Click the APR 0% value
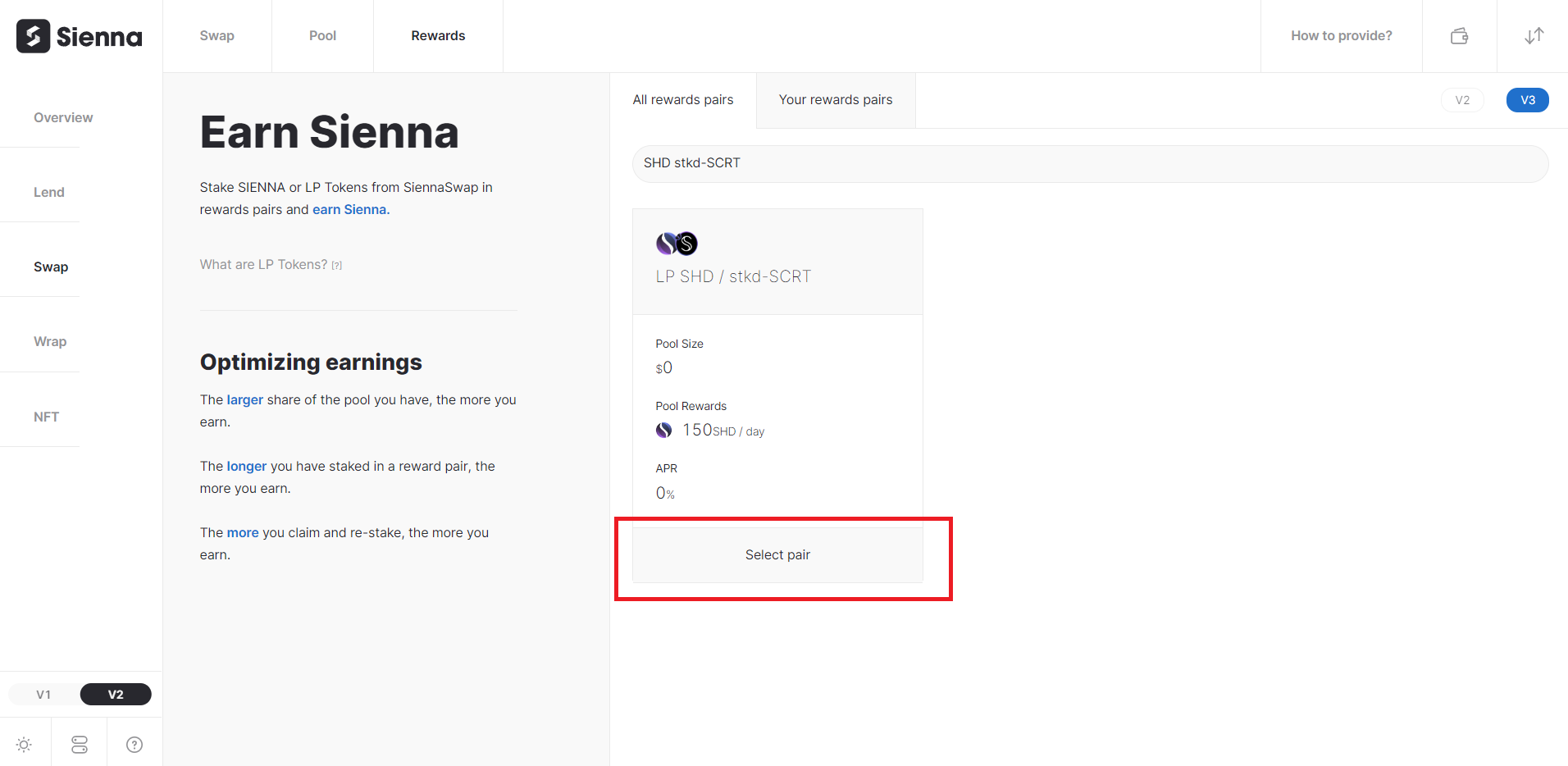 [665, 494]
